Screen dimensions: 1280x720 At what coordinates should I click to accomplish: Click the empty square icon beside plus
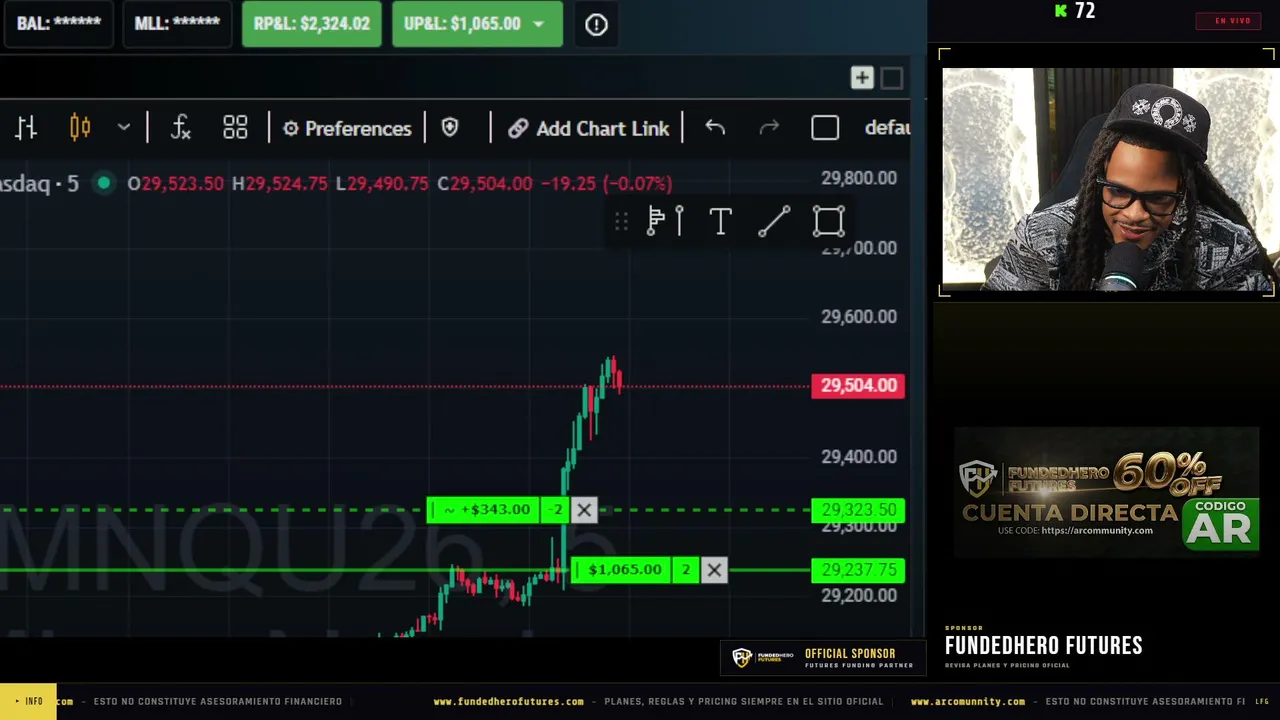(x=892, y=78)
